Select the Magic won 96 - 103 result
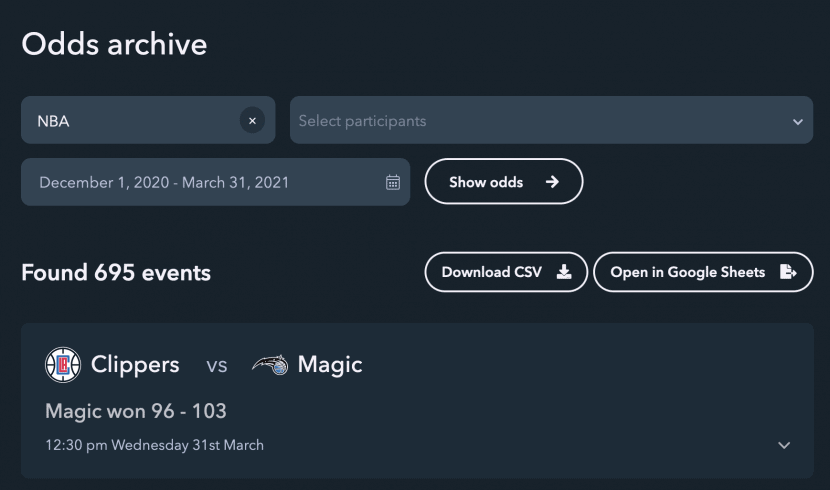Screen dimensions: 830x490 [x=136, y=411]
